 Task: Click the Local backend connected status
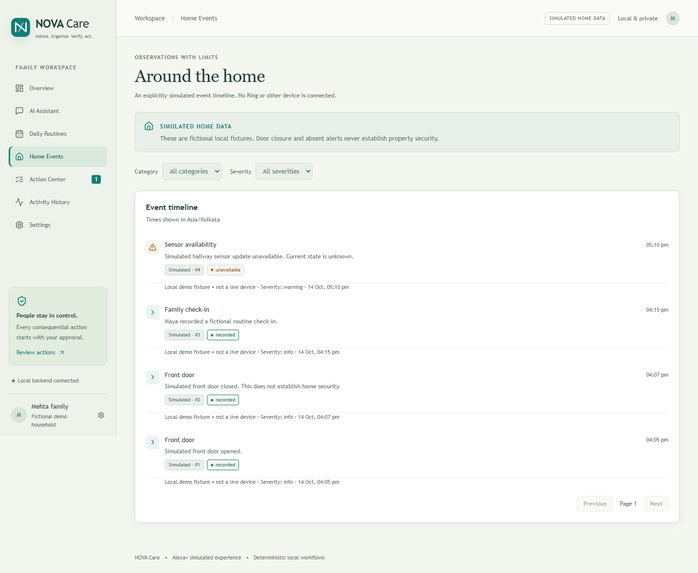click(45, 381)
